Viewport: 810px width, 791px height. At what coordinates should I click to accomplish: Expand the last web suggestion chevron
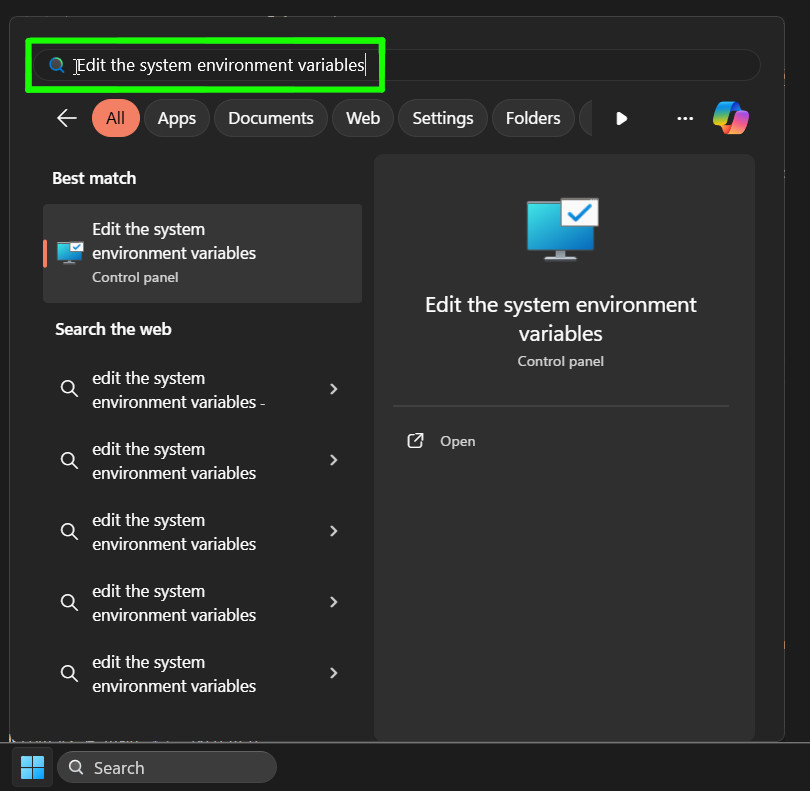pos(334,674)
